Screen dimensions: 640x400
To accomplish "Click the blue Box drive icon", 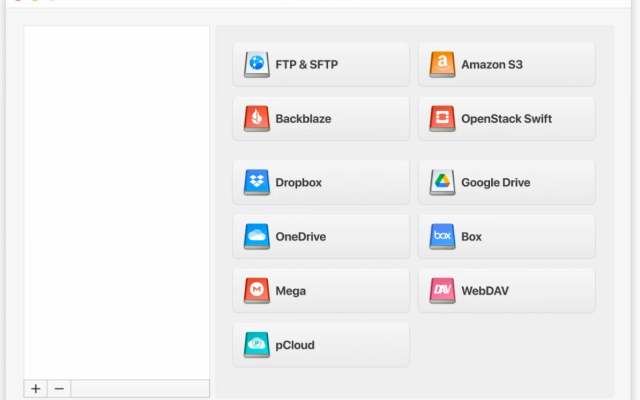I will coord(442,237).
